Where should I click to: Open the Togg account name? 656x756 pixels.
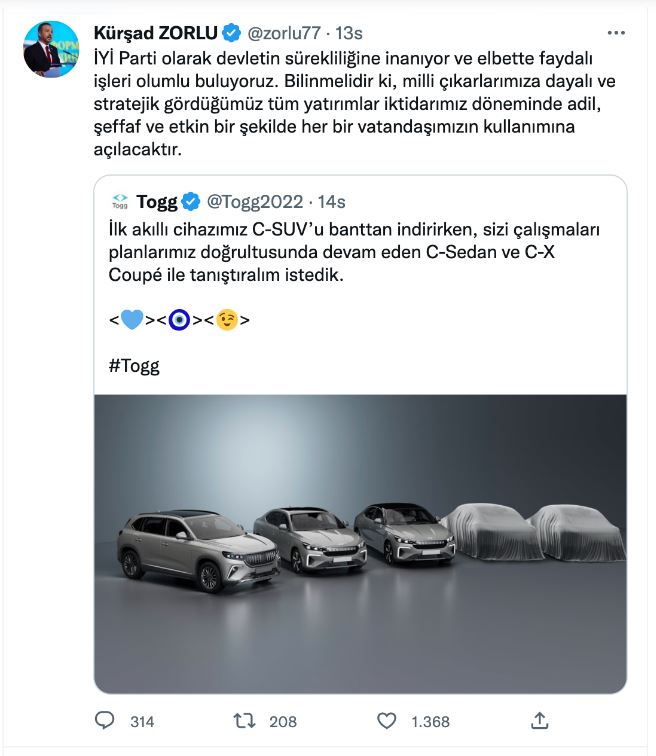[x=157, y=202]
